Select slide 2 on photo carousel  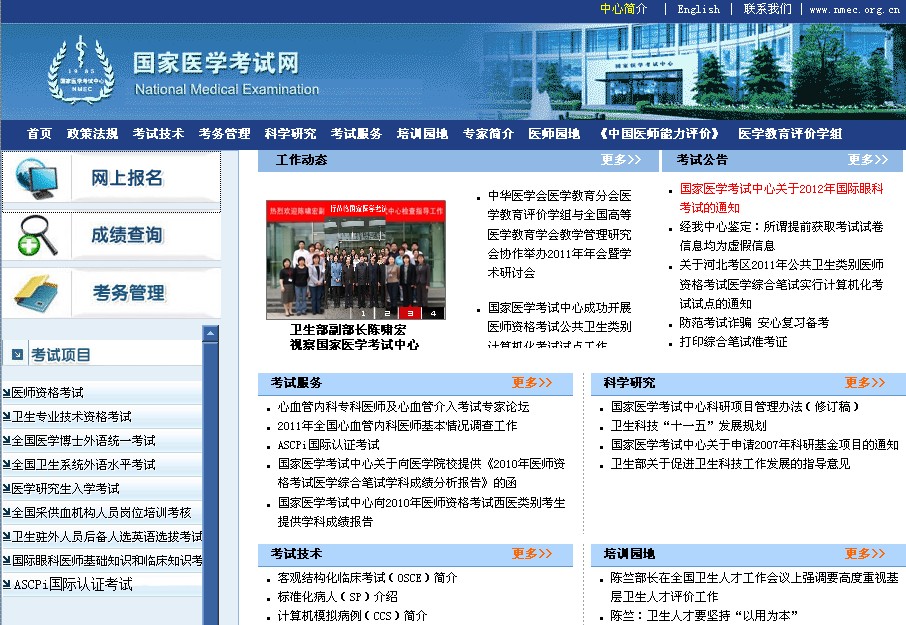pos(387,313)
